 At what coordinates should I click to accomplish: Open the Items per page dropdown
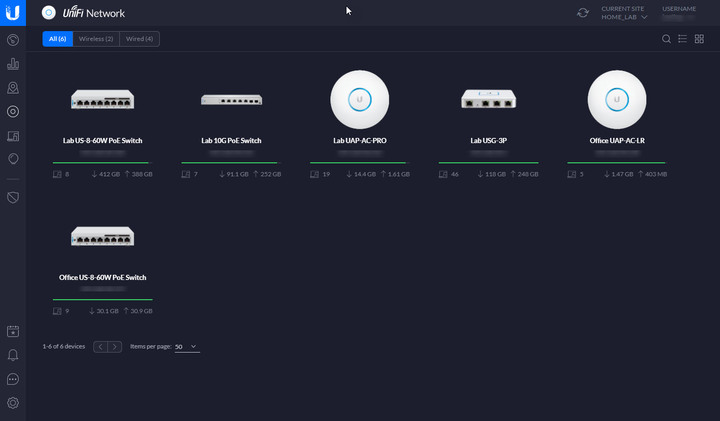pos(187,347)
